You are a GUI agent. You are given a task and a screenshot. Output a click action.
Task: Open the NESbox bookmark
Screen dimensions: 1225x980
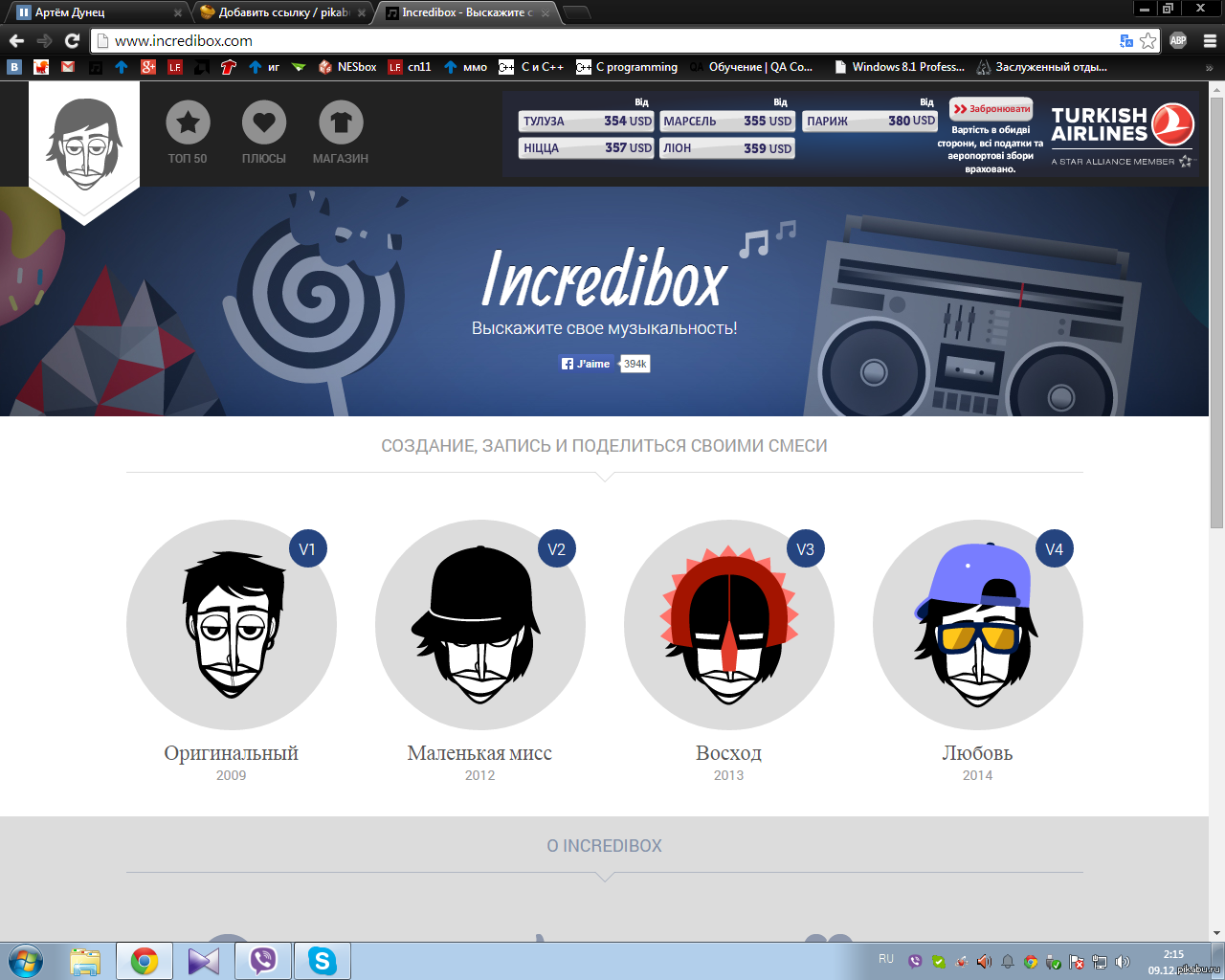click(347, 67)
